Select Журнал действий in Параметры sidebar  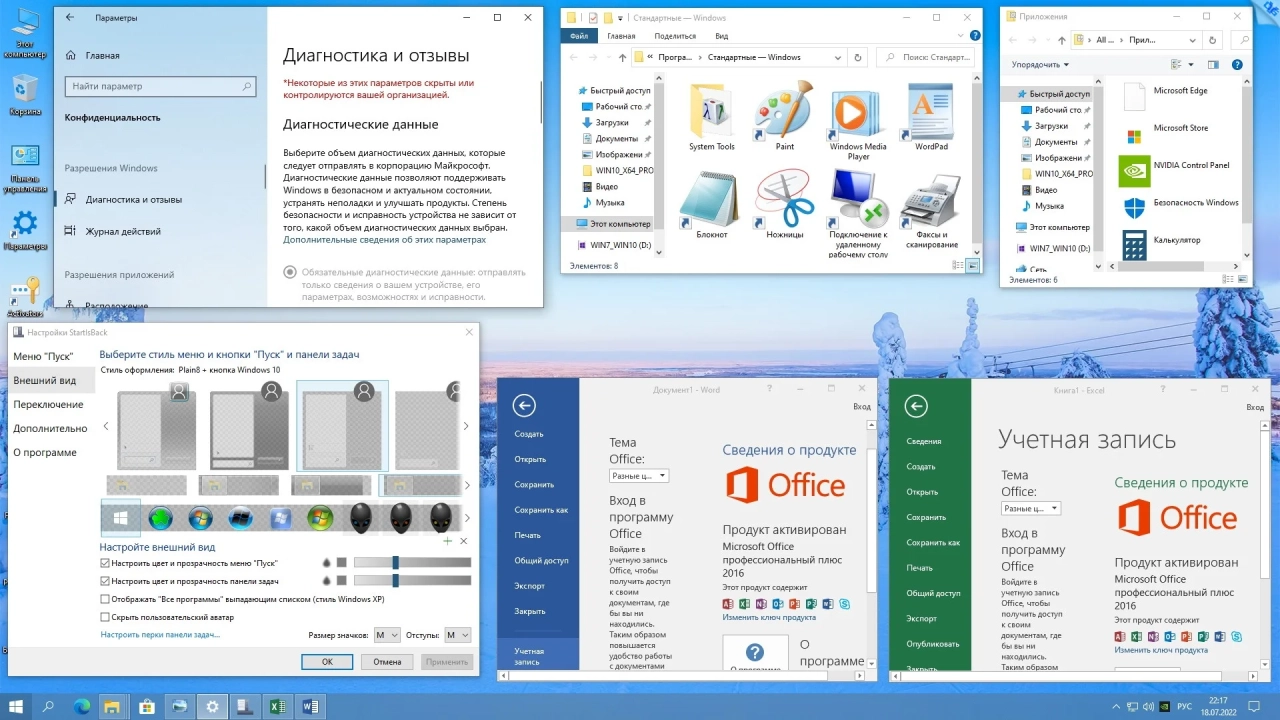tap(123, 231)
